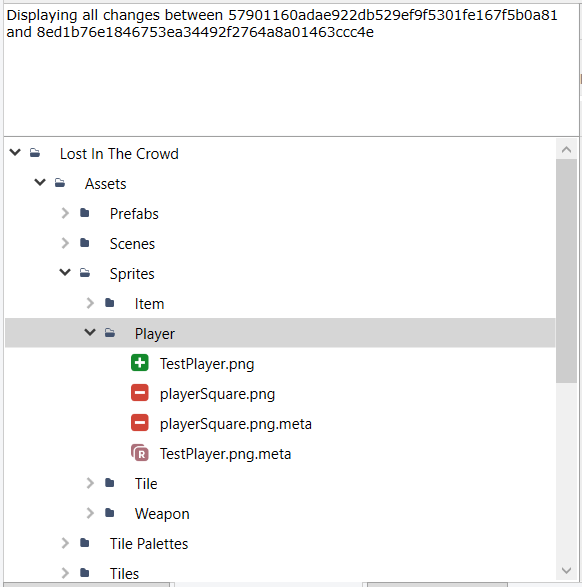Click the Weapon folder icon
The image size is (582, 587).
point(110,513)
